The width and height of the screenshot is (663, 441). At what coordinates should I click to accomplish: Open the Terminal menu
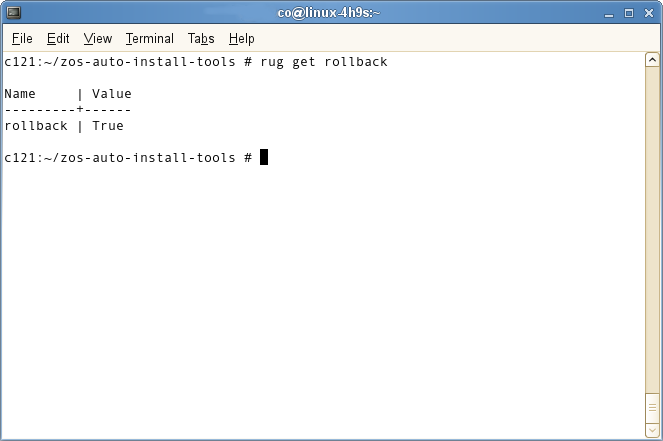150,39
